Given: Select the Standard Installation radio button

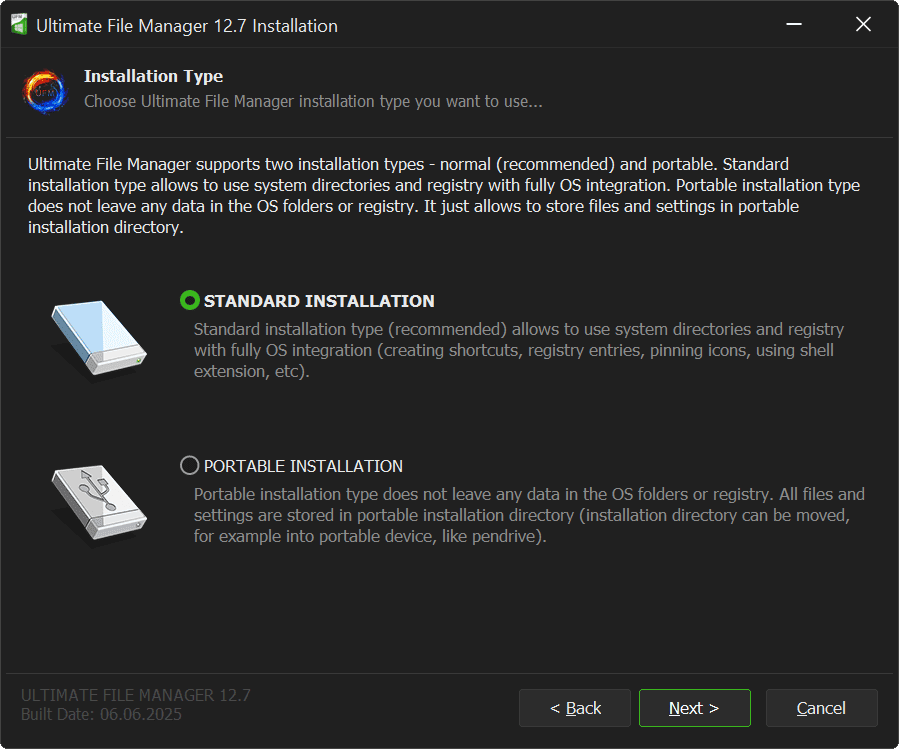Looking at the screenshot, I should tap(189, 300).
